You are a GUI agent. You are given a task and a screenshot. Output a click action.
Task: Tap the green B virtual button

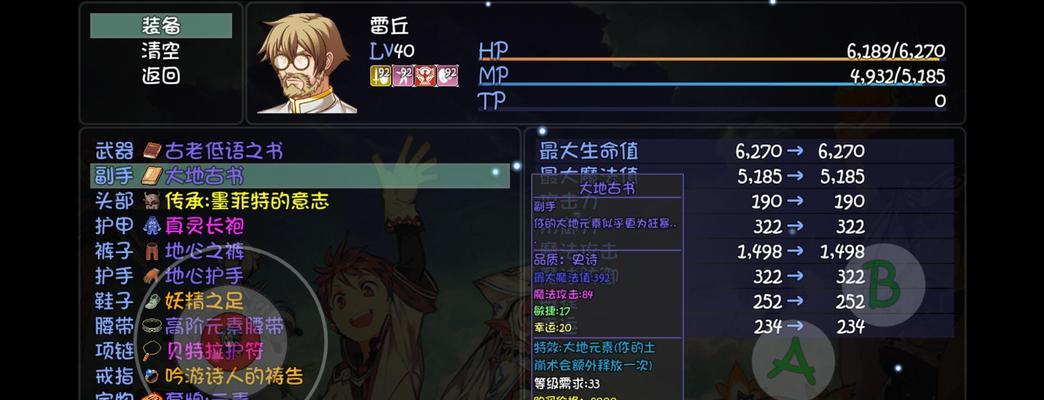[x=884, y=284]
